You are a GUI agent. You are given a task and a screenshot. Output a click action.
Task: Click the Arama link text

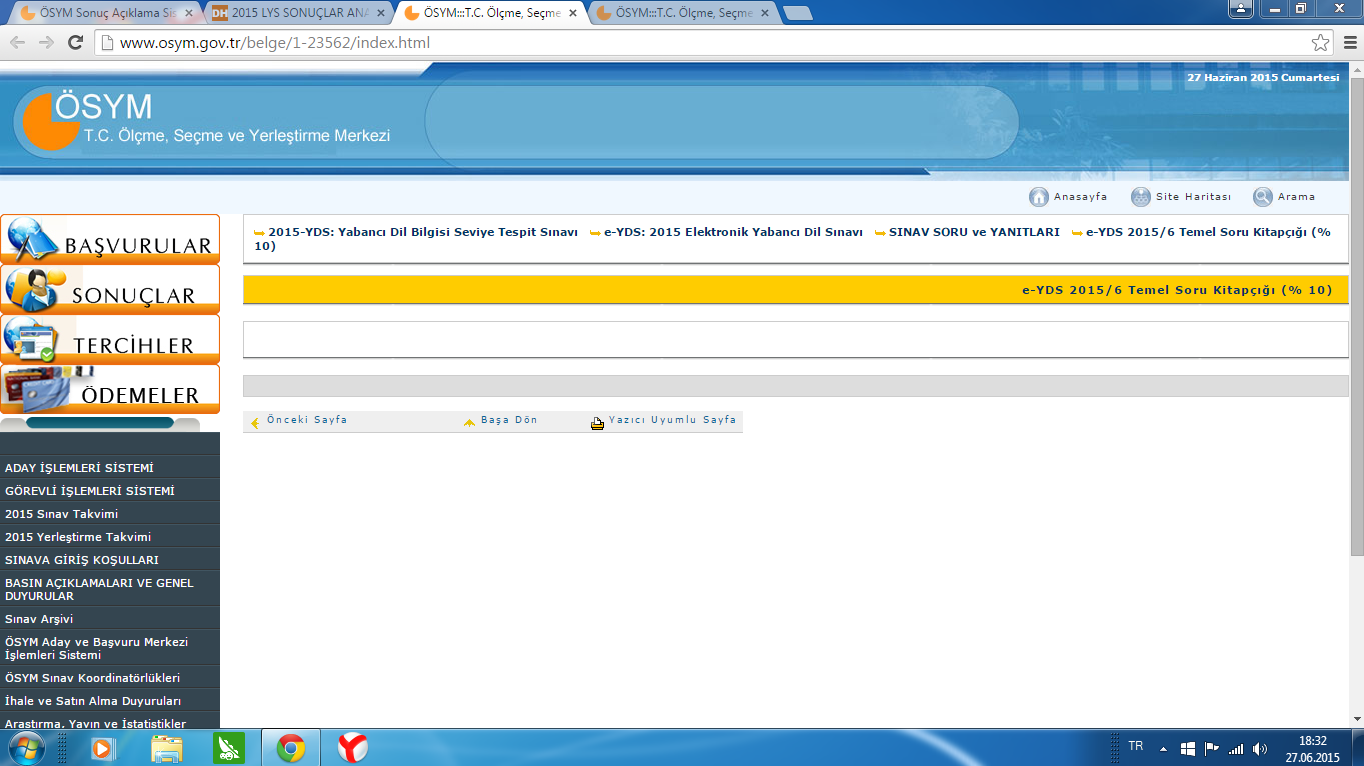[x=1297, y=197]
